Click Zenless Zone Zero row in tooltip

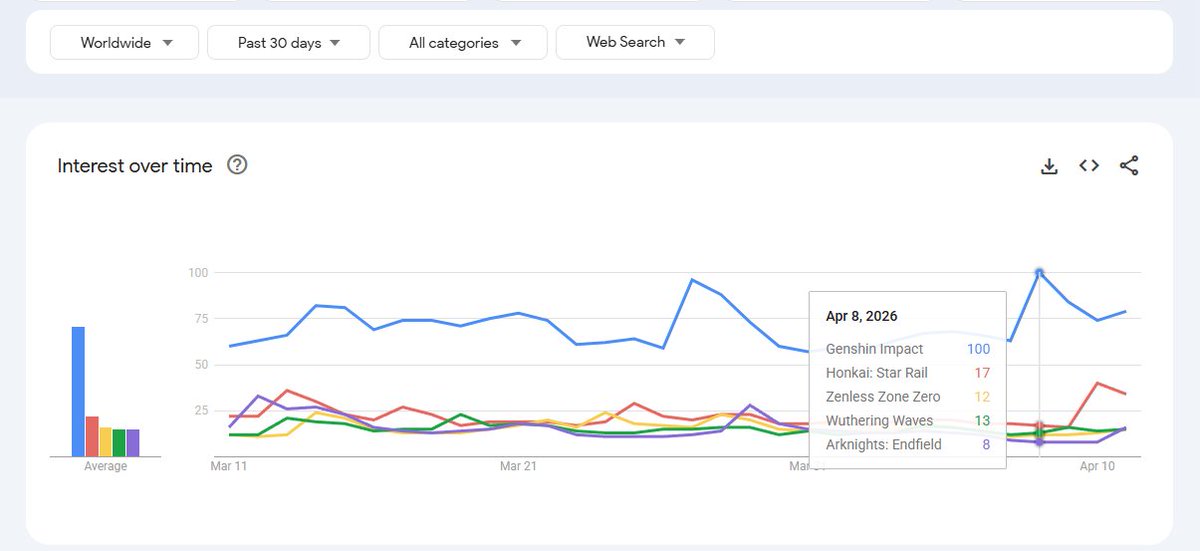tap(907, 397)
